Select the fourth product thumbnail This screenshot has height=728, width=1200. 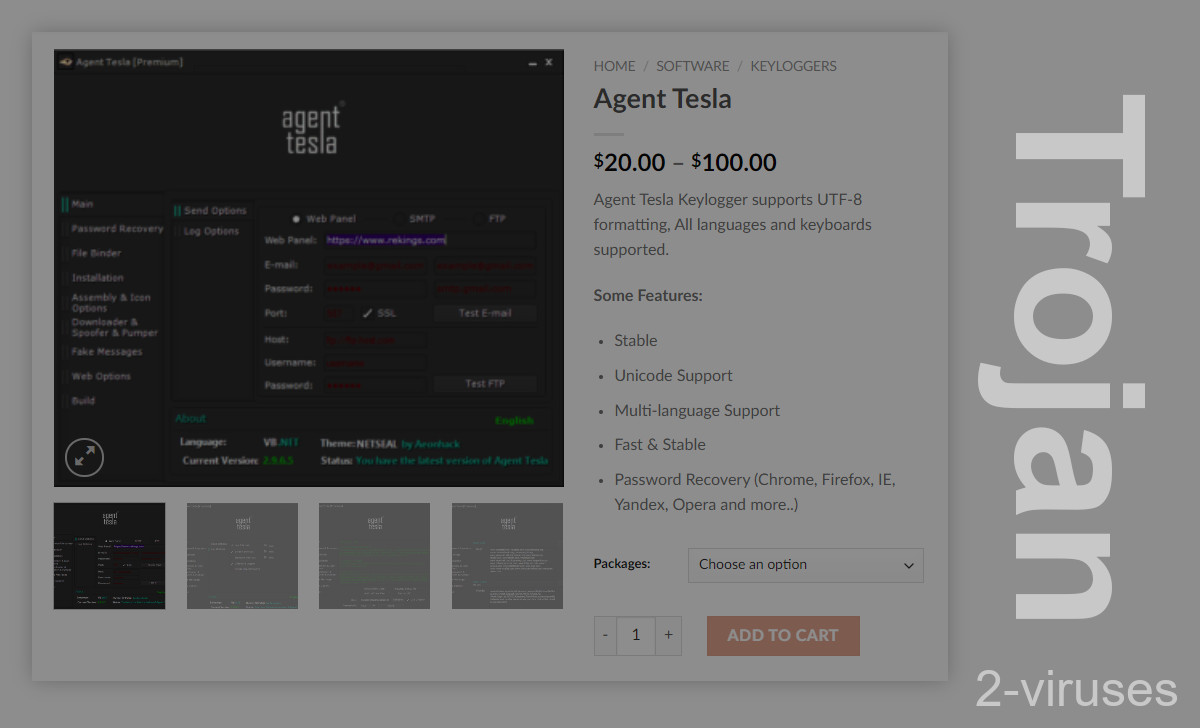click(x=507, y=556)
